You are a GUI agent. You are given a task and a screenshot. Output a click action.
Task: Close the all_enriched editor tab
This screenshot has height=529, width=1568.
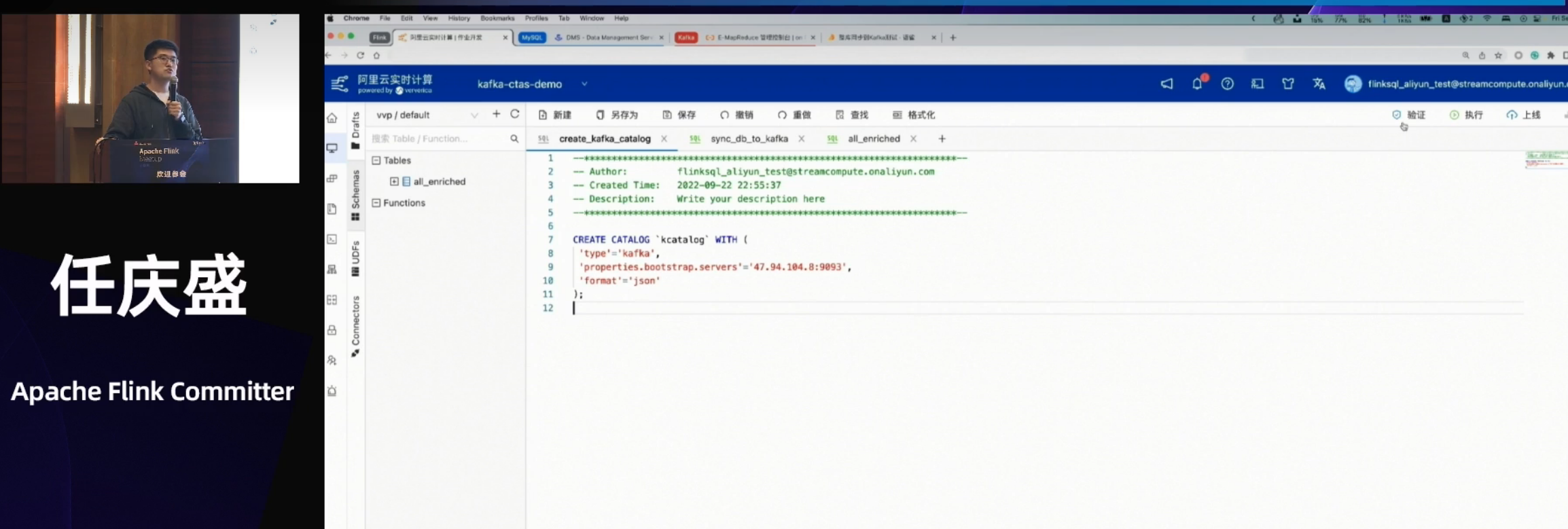click(913, 139)
